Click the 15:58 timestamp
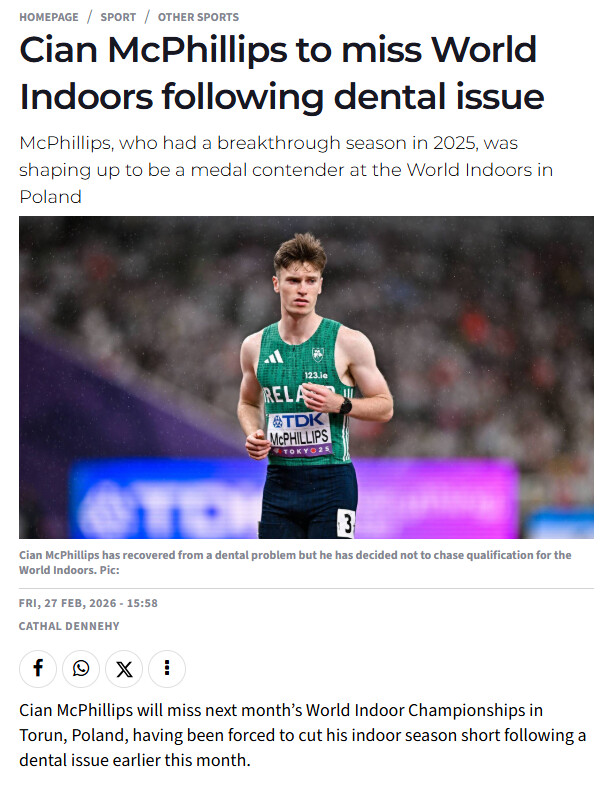The image size is (614, 785). (x=141, y=603)
